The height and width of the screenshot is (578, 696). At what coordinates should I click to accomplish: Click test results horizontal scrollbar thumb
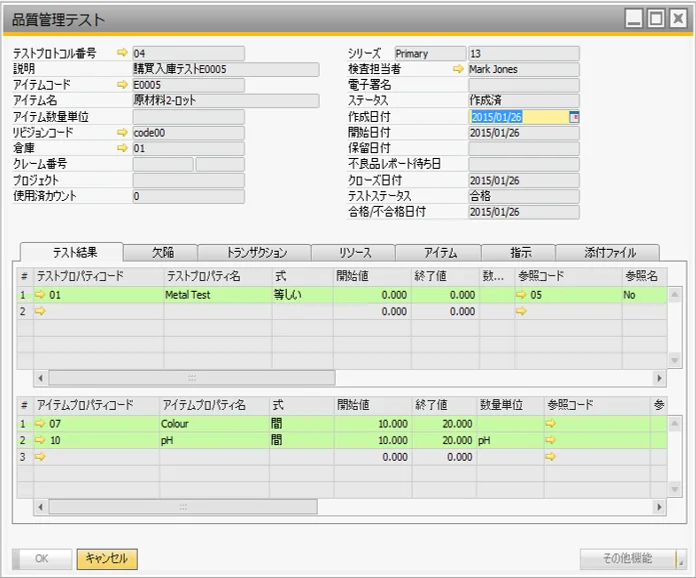(192, 378)
